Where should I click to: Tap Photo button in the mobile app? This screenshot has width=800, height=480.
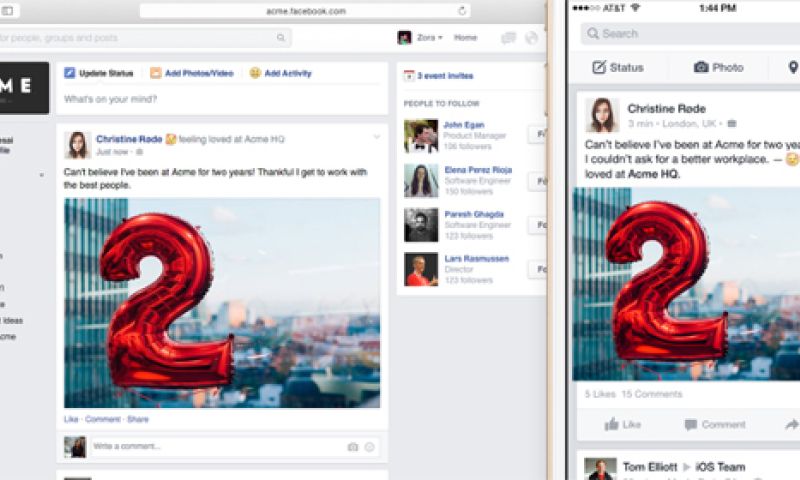[x=718, y=67]
